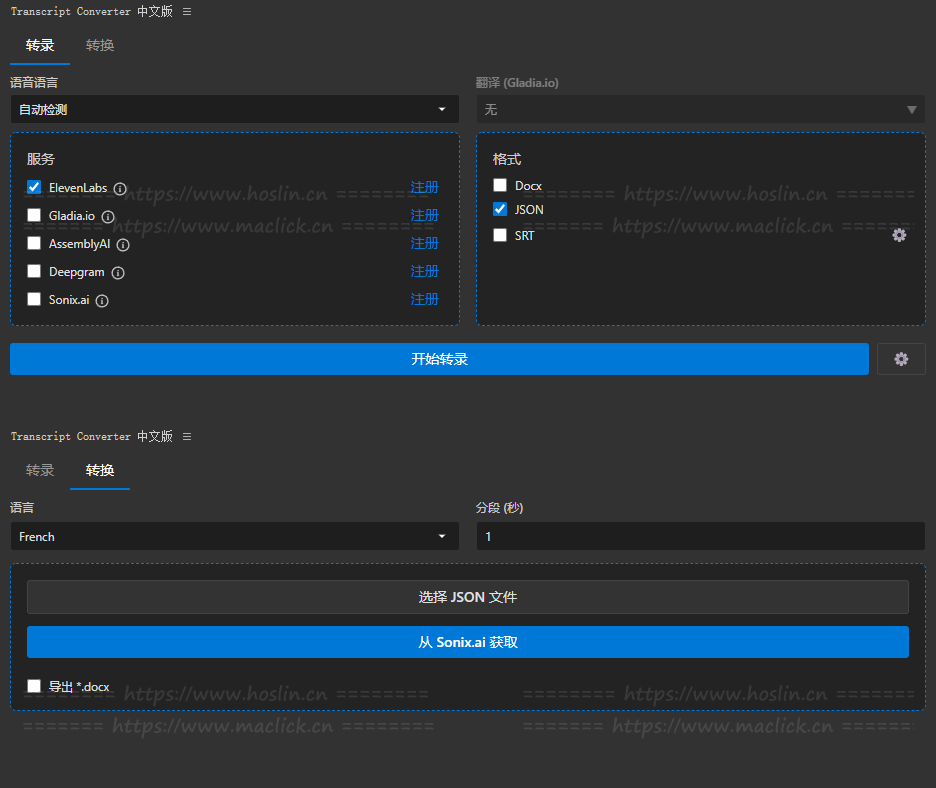Enable the Deepgram service checkbox

[34, 271]
